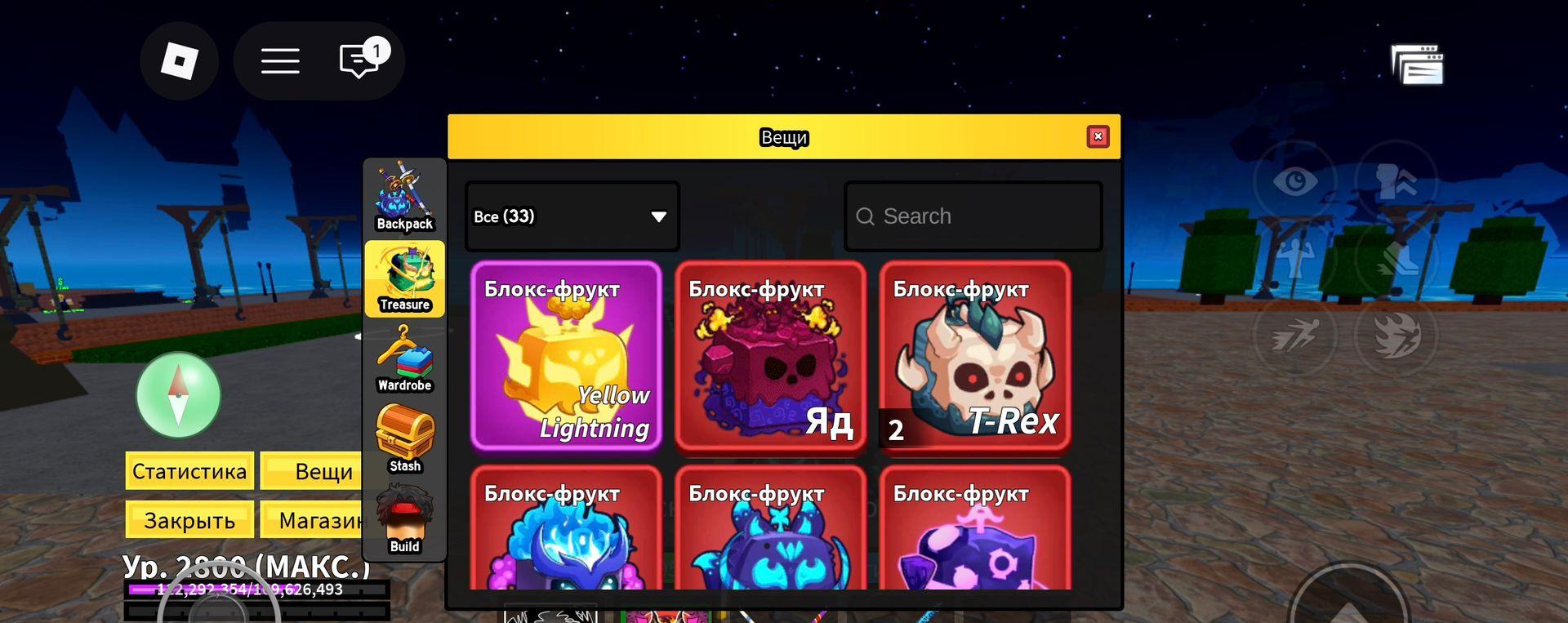Select the Яд fruit card
Viewport: 1568px width, 623px height.
pos(770,355)
